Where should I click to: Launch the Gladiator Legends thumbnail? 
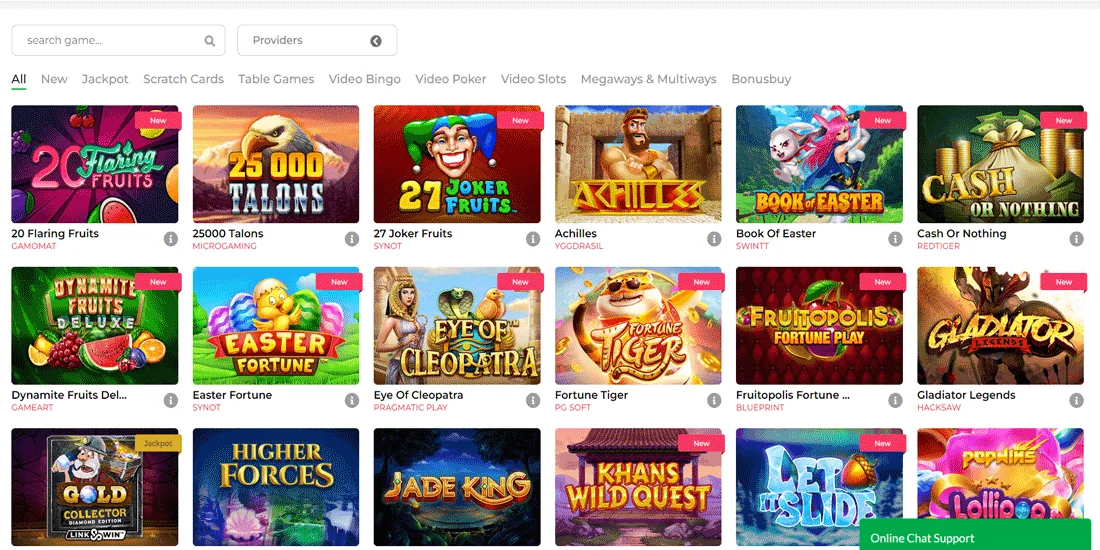pyautogui.click(x=1000, y=326)
